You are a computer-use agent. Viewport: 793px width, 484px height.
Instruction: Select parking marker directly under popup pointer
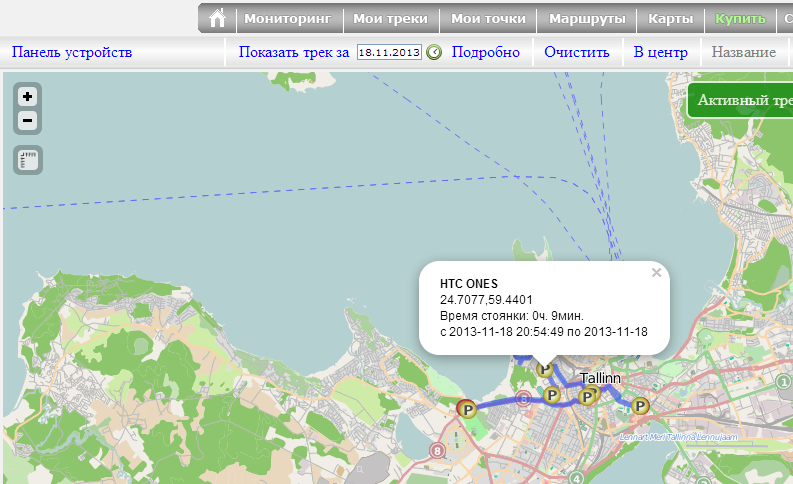[545, 370]
